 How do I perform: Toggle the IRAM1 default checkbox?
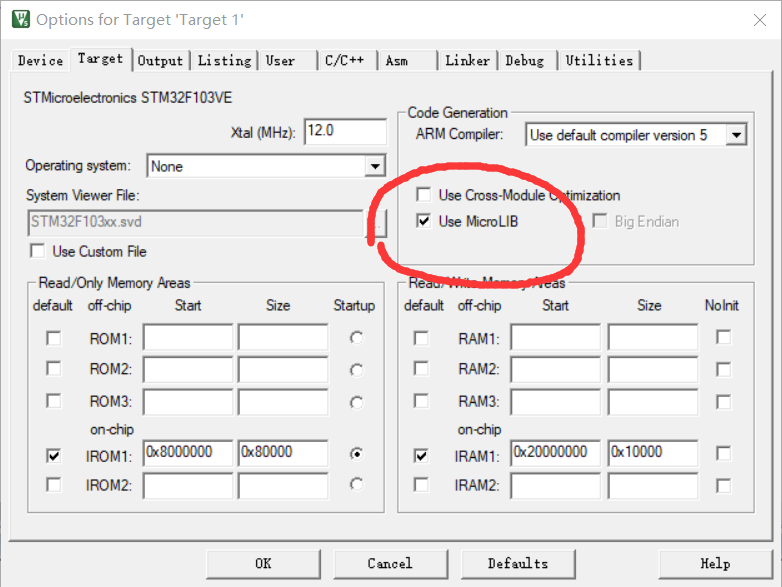pyautogui.click(x=421, y=455)
